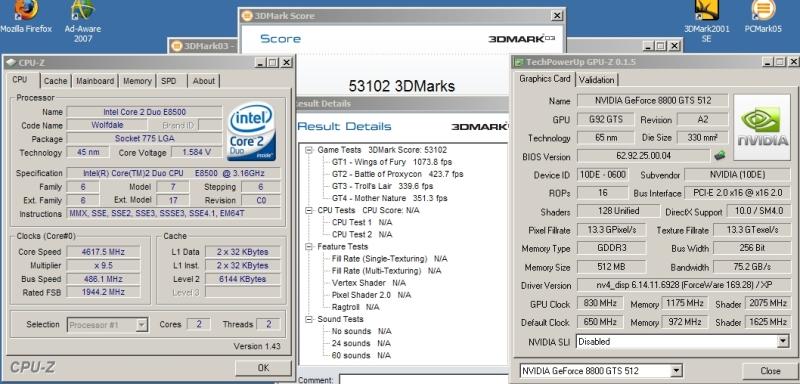800x384 pixels.
Task: Click the Core Voltage 1.584 V field
Action: click(x=198, y=152)
